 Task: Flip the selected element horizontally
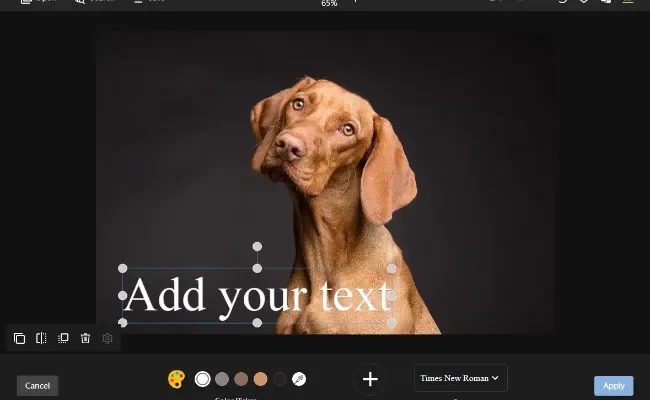41,338
